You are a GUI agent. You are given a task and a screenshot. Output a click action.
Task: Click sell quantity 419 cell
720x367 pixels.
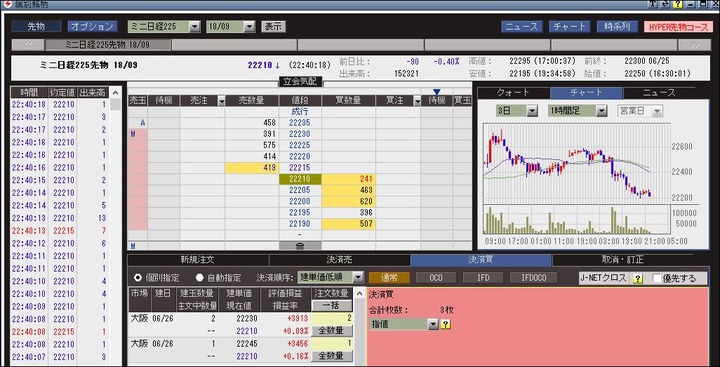[252, 168]
